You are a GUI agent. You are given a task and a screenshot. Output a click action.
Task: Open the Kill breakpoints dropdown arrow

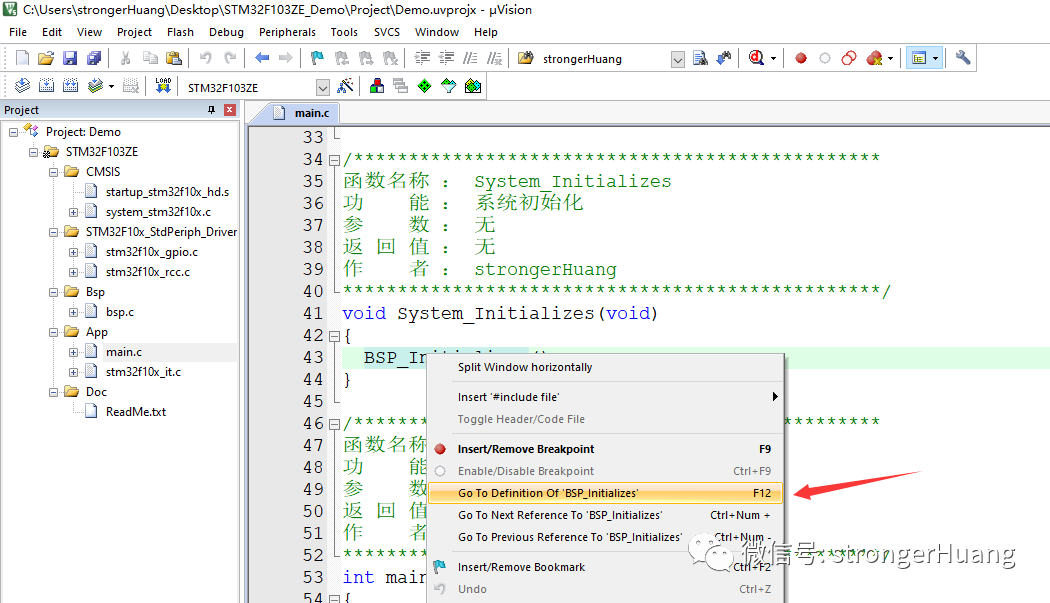click(890, 59)
